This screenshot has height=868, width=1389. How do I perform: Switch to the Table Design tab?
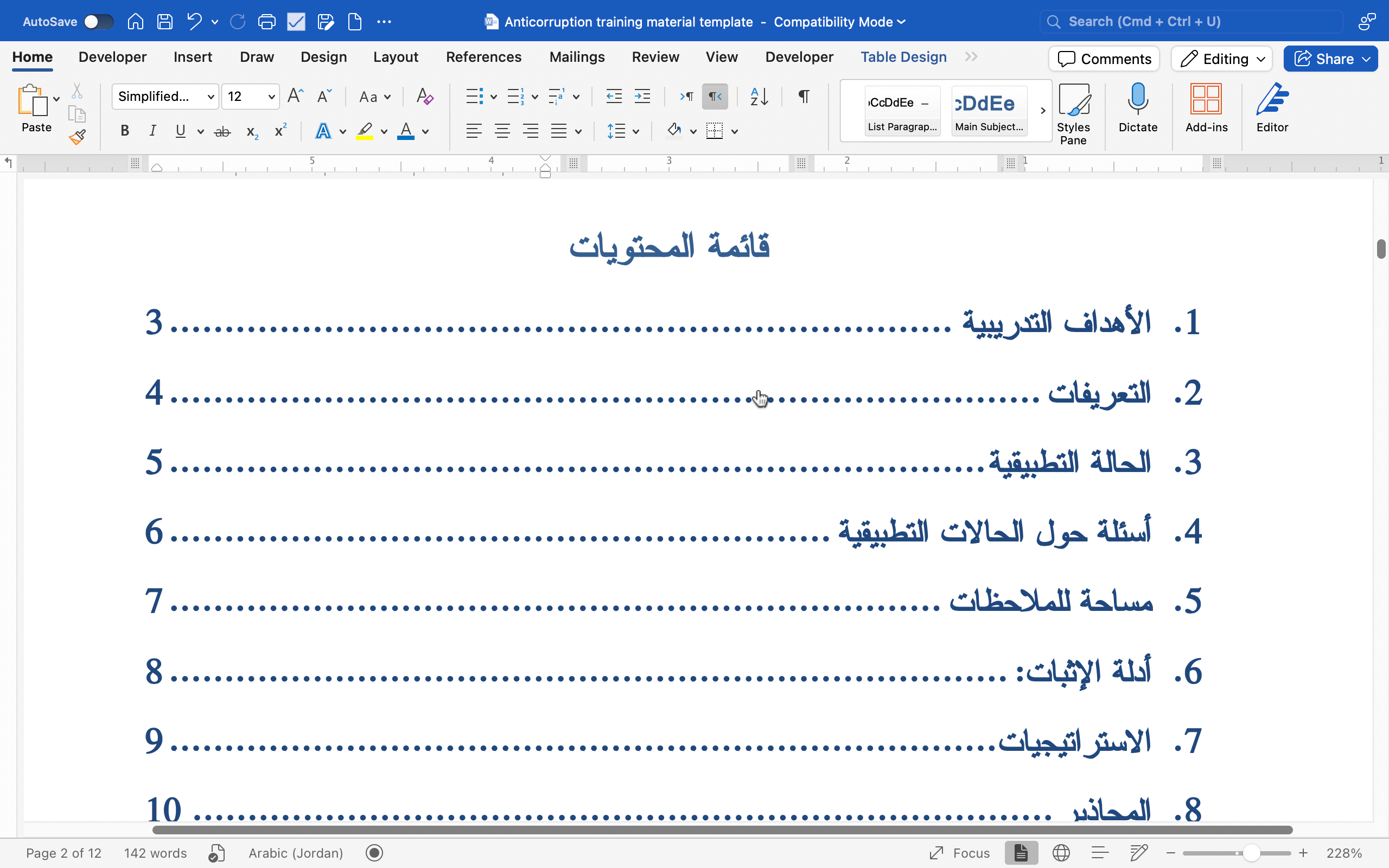click(903, 57)
